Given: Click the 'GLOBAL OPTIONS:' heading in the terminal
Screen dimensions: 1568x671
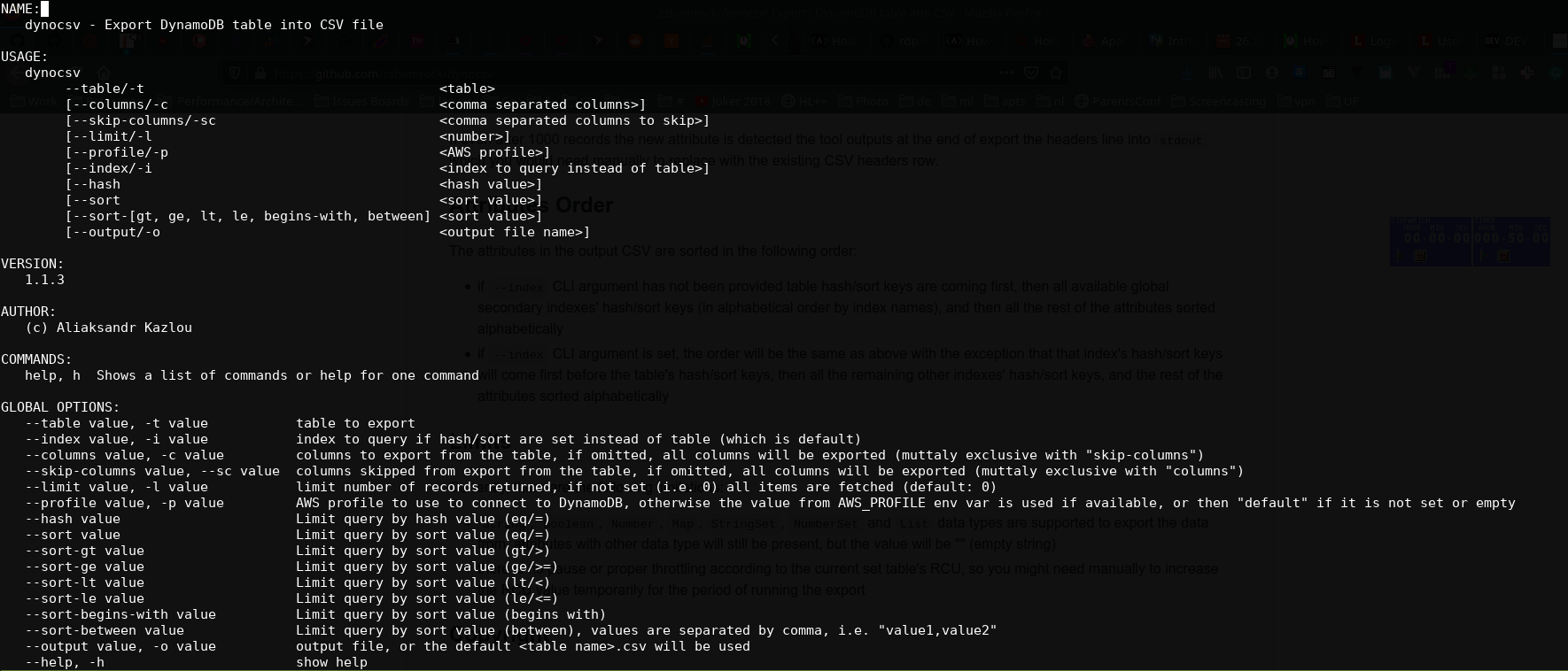Looking at the screenshot, I should (x=60, y=407).
